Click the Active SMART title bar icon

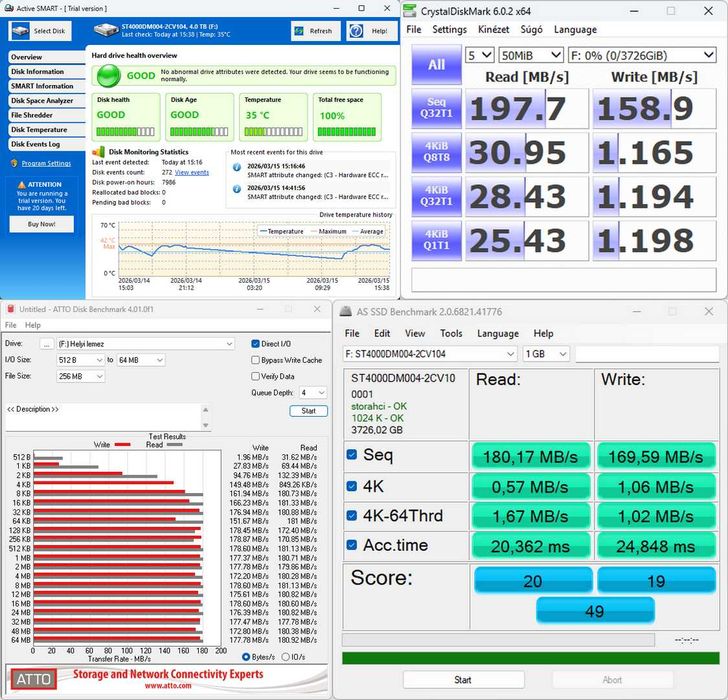click(9, 8)
